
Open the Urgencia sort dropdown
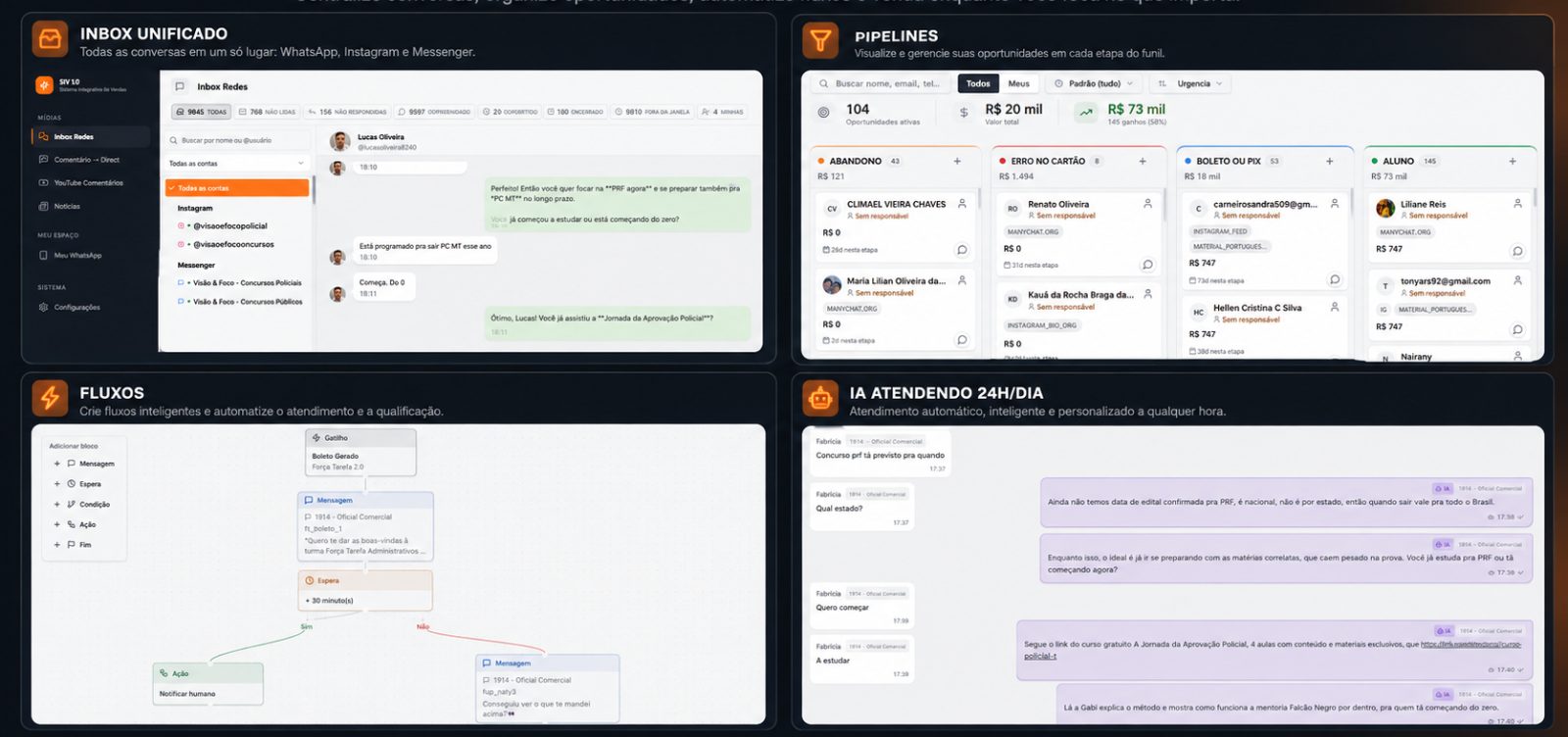1190,84
